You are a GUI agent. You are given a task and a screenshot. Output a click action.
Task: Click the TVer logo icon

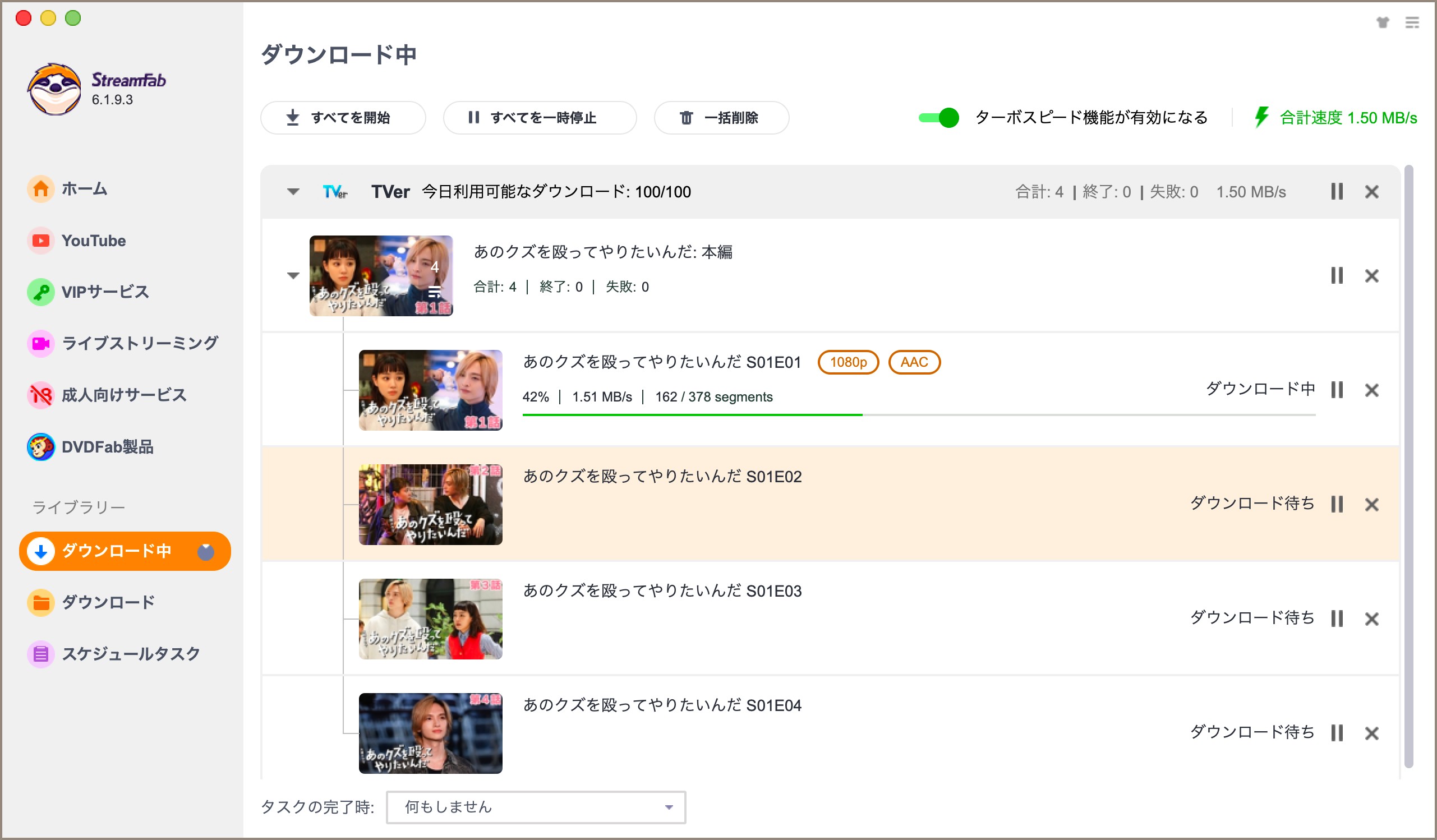pyautogui.click(x=335, y=192)
